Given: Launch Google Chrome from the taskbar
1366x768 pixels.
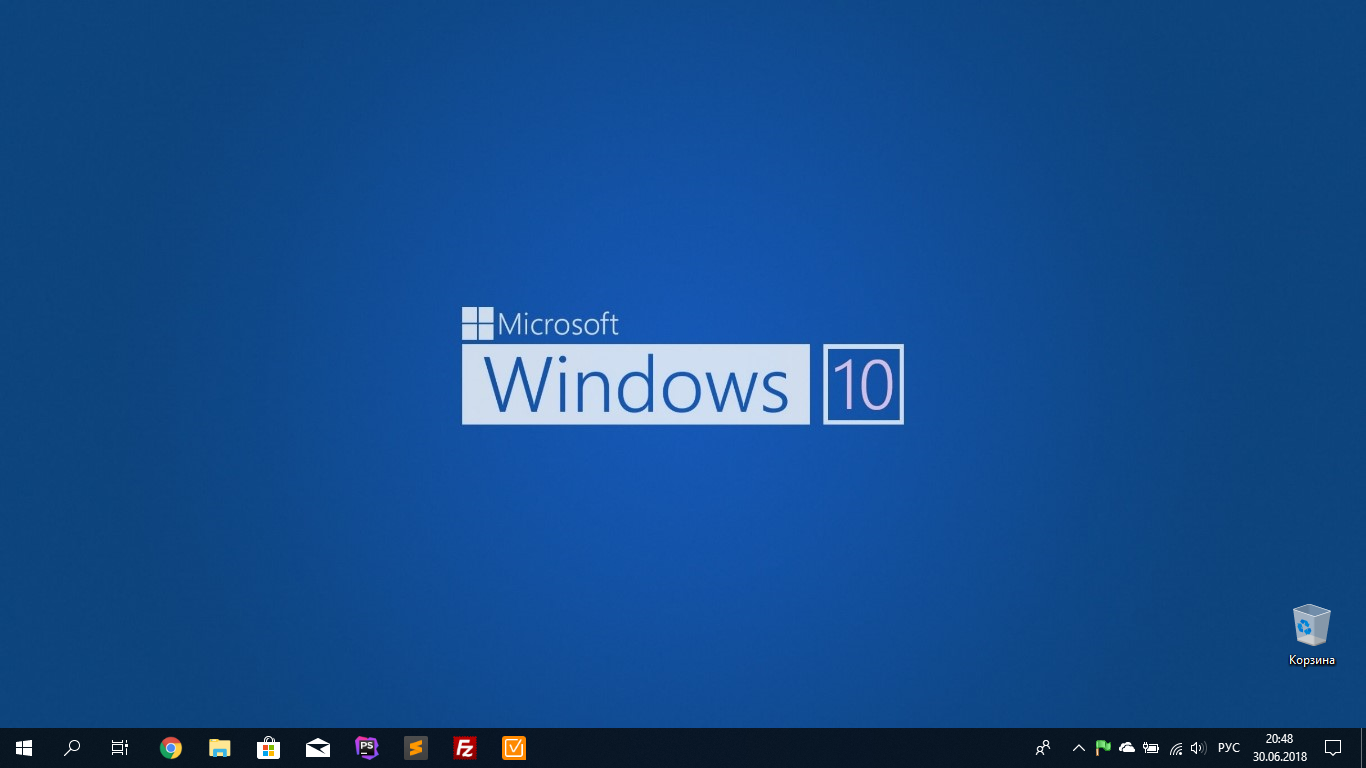Looking at the screenshot, I should click(171, 748).
